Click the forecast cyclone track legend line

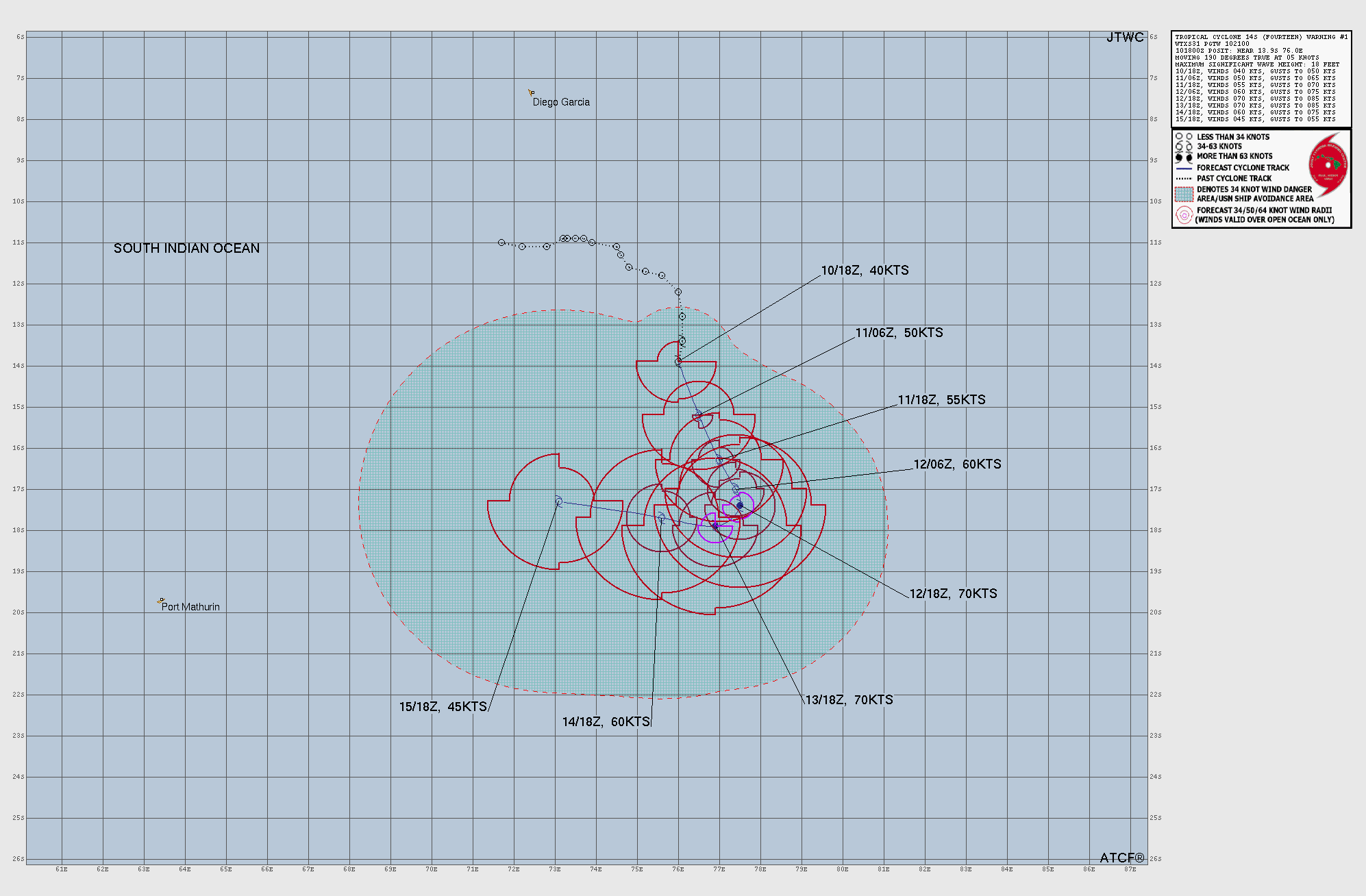click(x=1184, y=168)
